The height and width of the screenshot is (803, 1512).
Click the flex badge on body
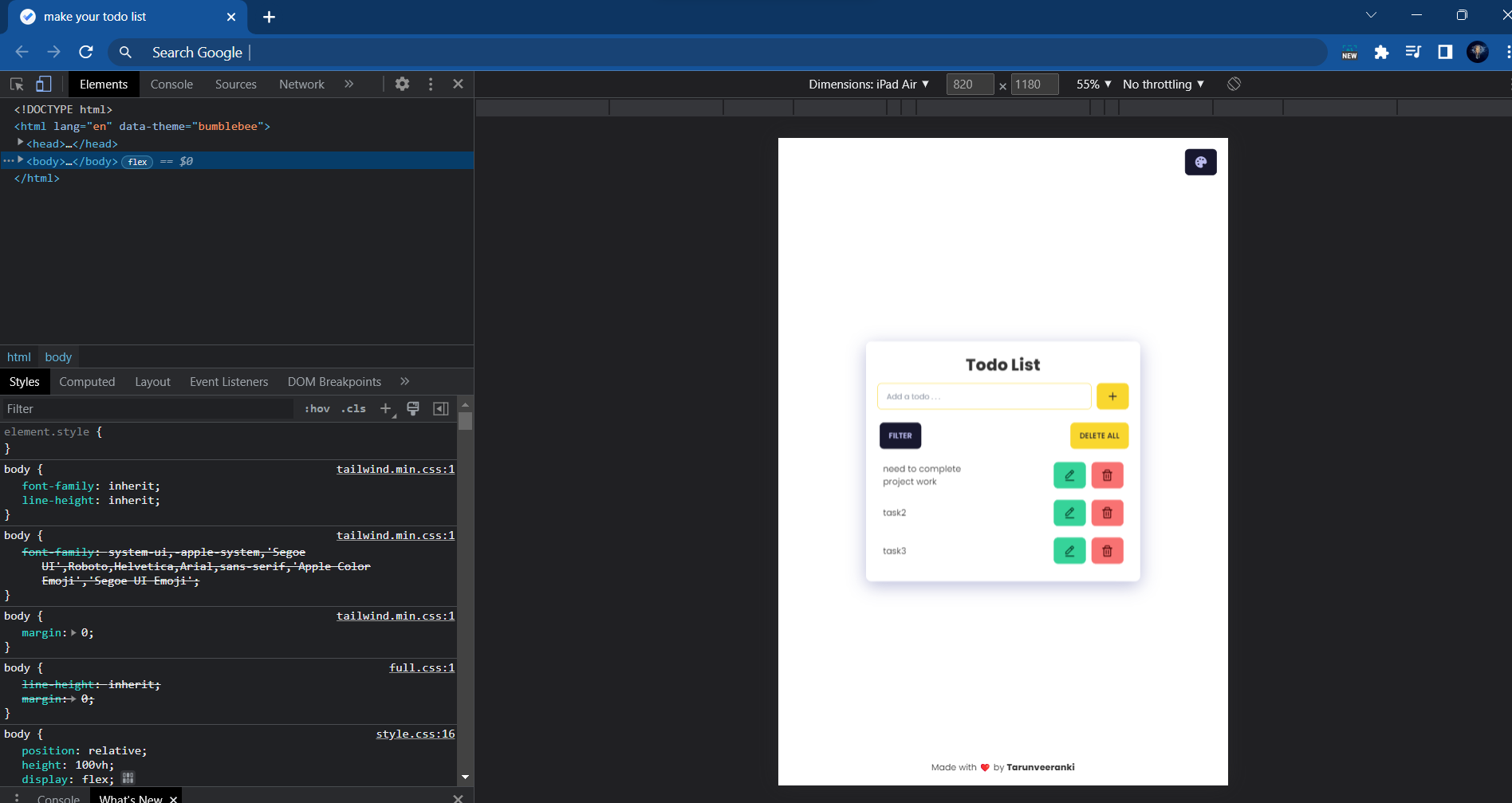pyautogui.click(x=137, y=162)
